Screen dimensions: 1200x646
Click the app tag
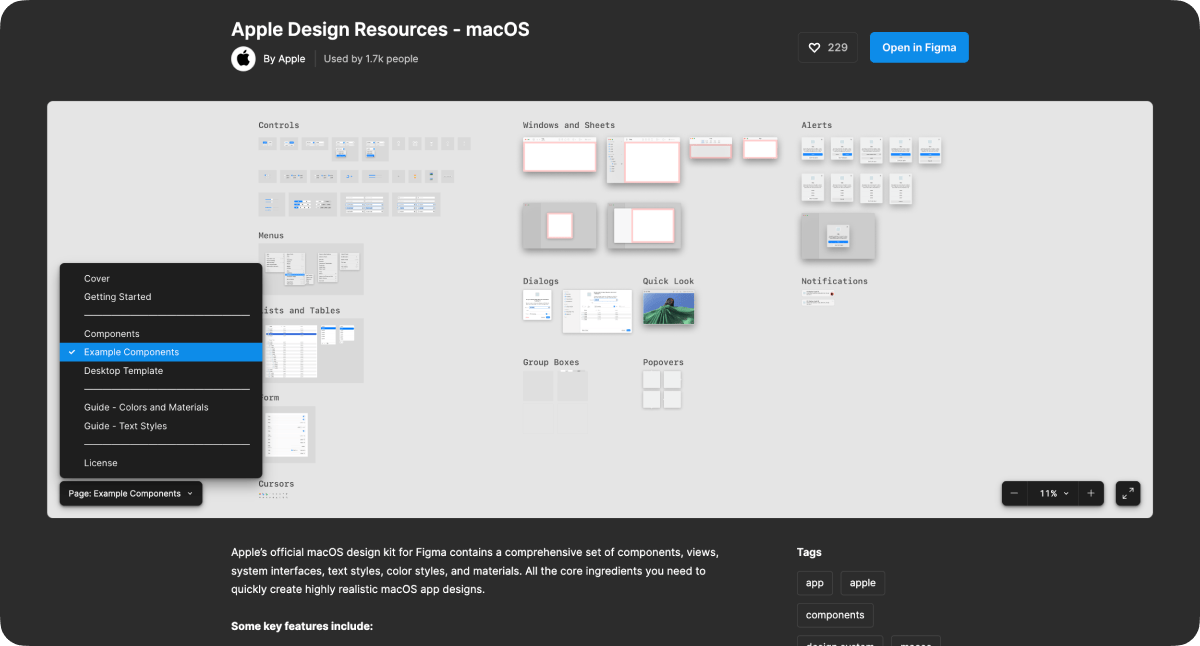815,583
